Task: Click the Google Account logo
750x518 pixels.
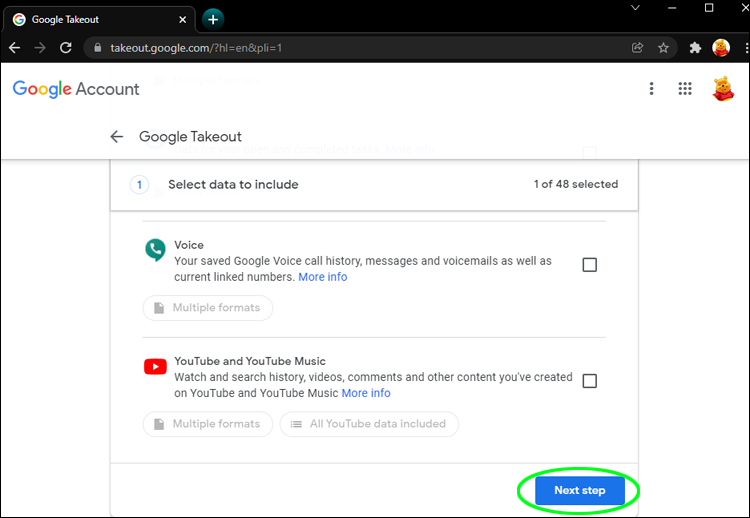Action: 76,89
